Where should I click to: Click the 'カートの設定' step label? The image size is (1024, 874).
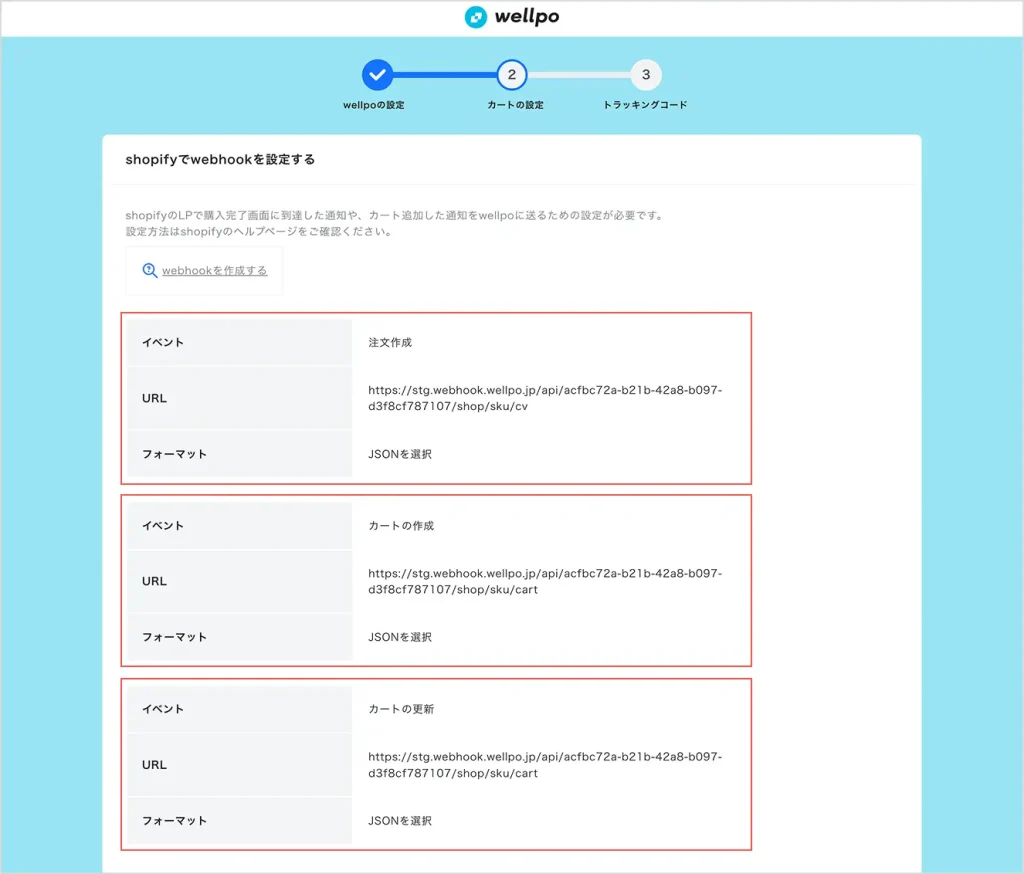pyautogui.click(x=513, y=105)
